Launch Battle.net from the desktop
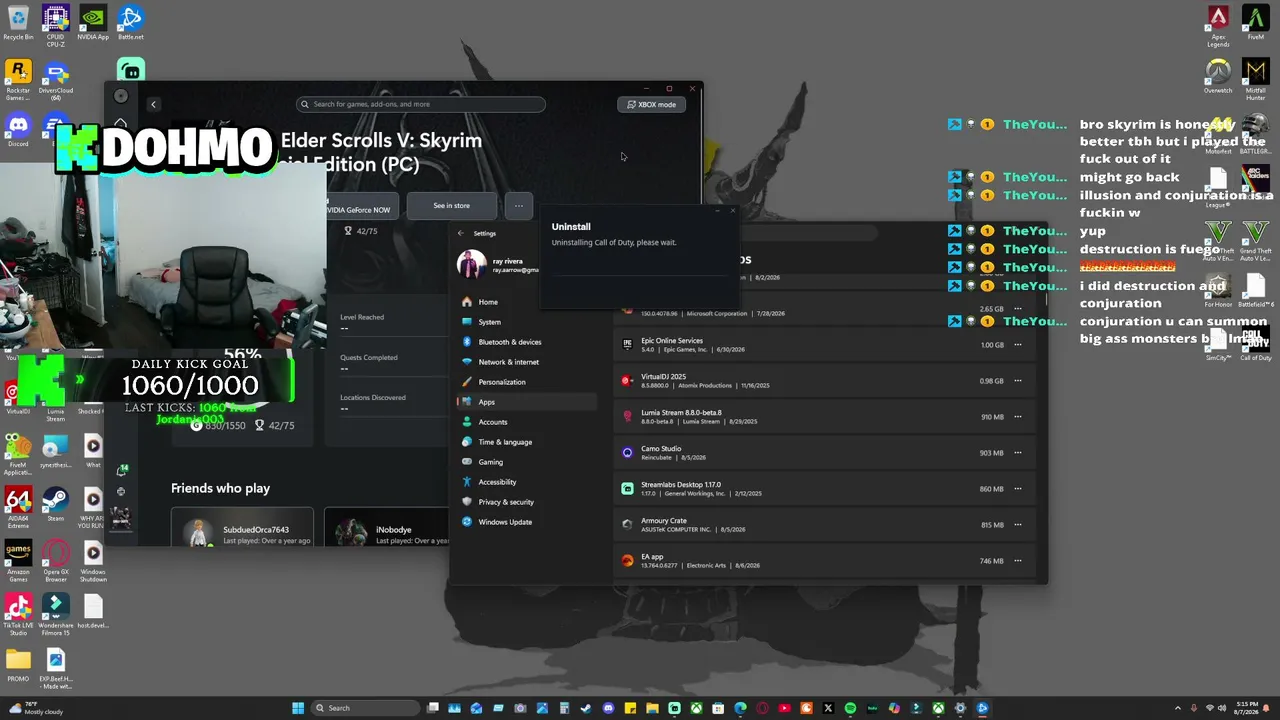 130,24
